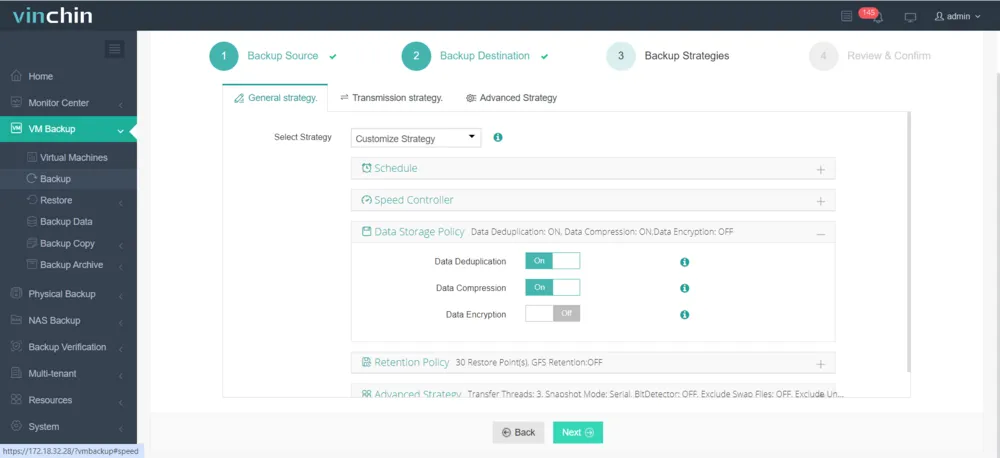Click the Home house icon in sidebar

(x=17, y=76)
